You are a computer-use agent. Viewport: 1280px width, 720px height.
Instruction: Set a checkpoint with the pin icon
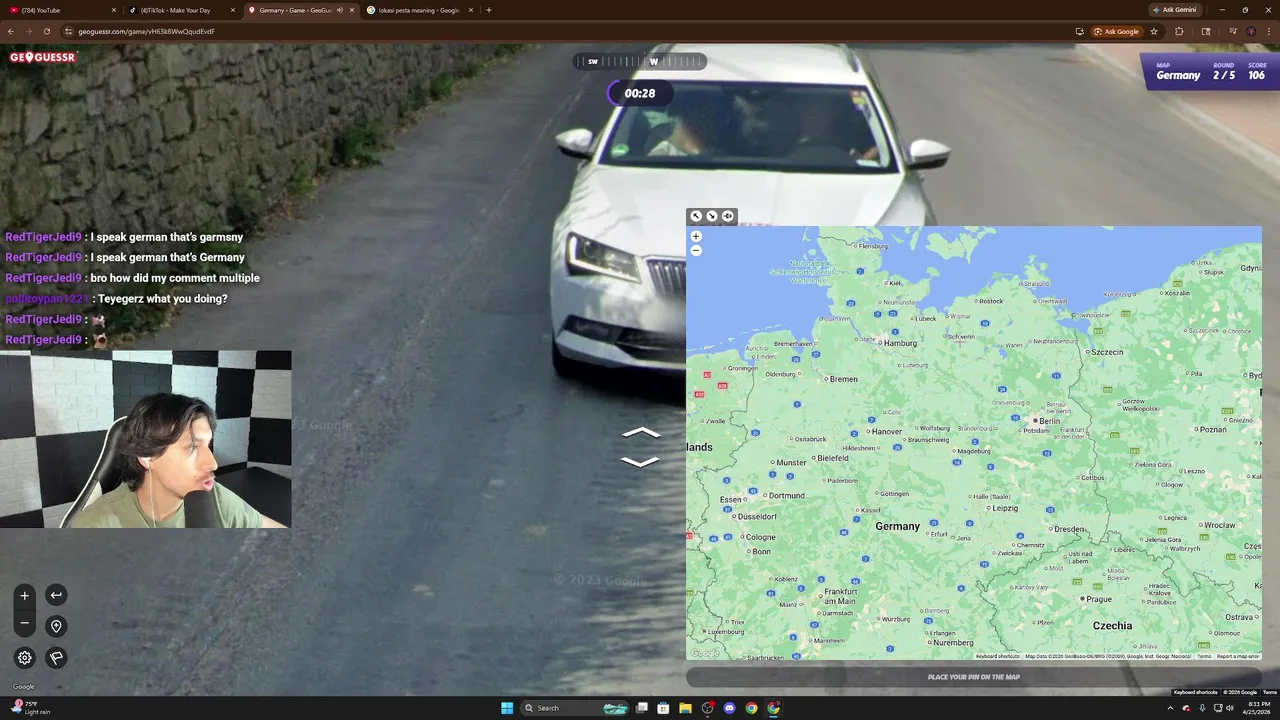coord(56,626)
